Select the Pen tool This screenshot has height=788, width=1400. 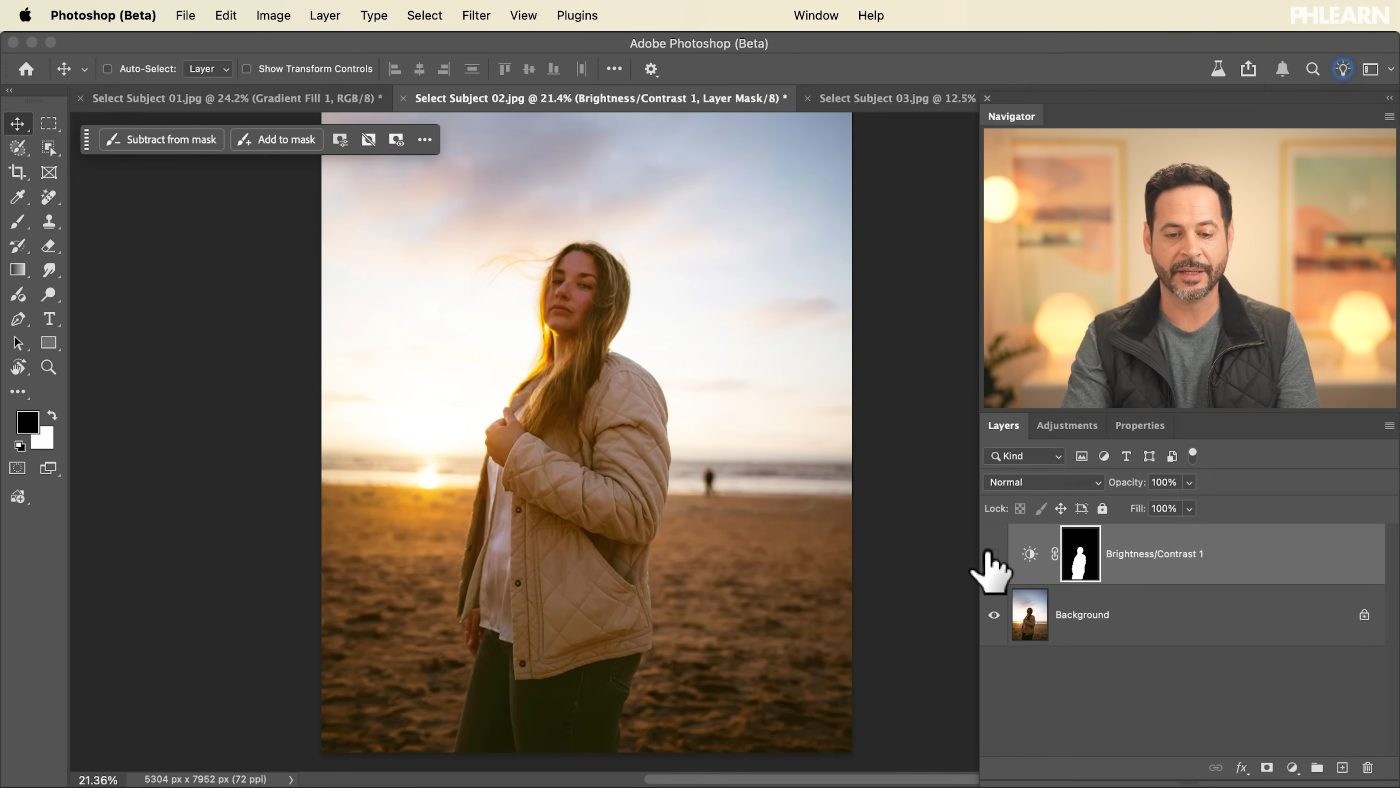pyautogui.click(x=18, y=319)
